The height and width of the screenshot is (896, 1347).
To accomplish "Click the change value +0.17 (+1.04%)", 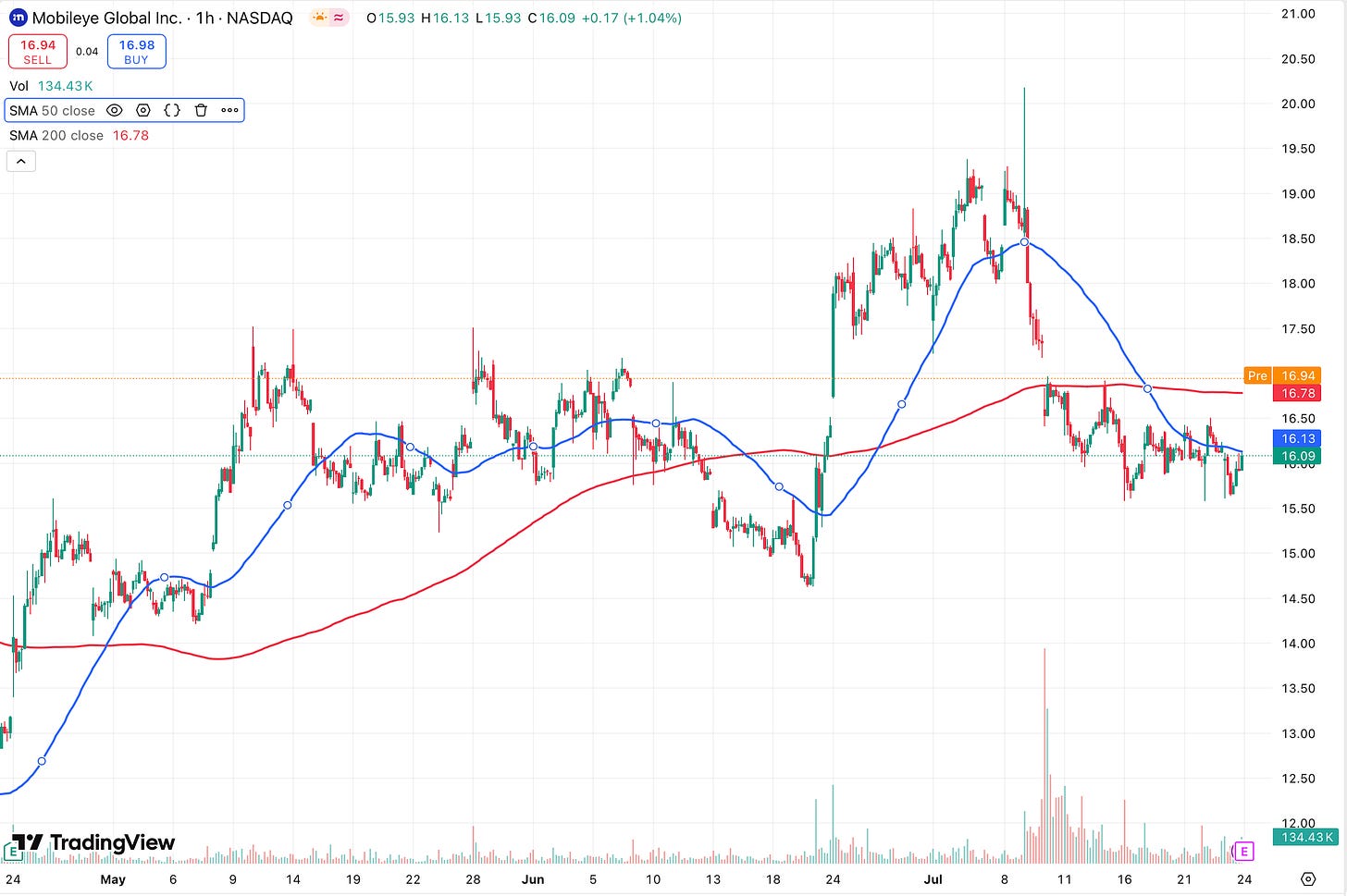I will click(632, 18).
